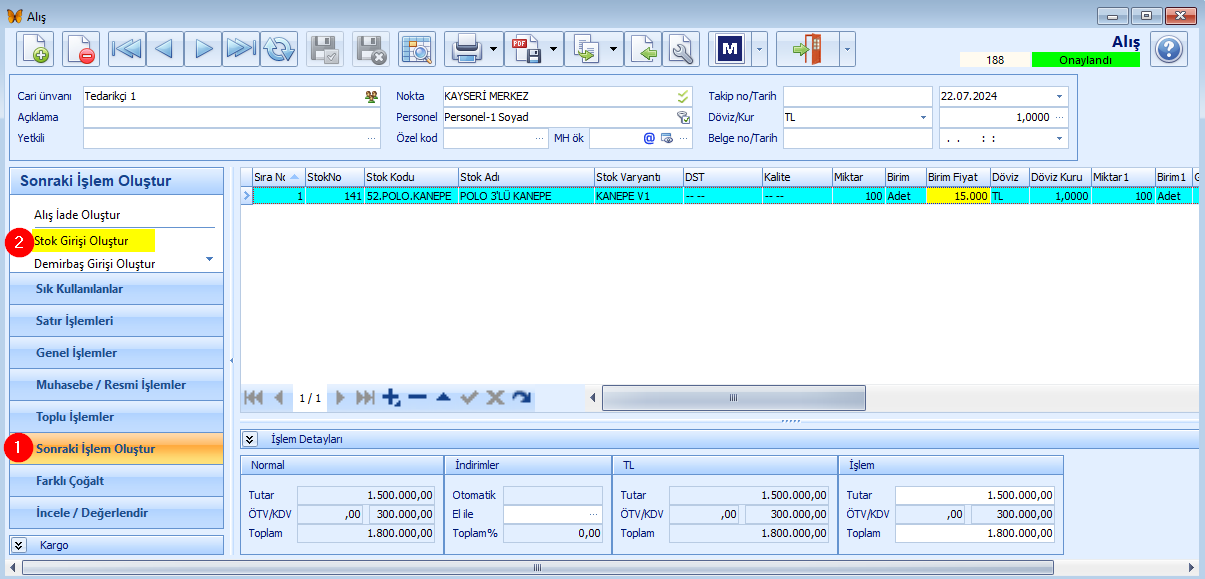
Task: Open the wrench settings icon
Action: coord(681,48)
